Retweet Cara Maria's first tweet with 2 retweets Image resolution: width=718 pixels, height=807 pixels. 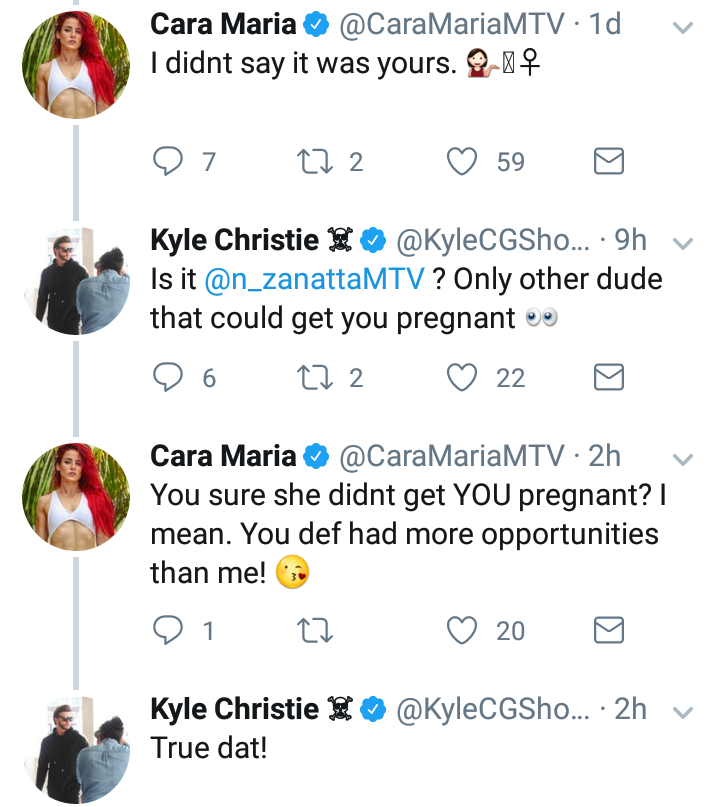click(x=315, y=161)
